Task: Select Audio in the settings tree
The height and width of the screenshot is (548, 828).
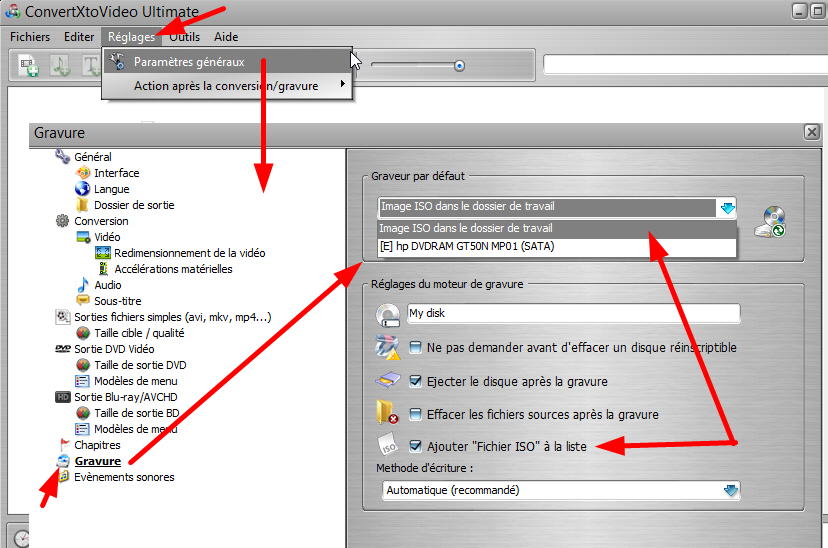Action: point(108,285)
